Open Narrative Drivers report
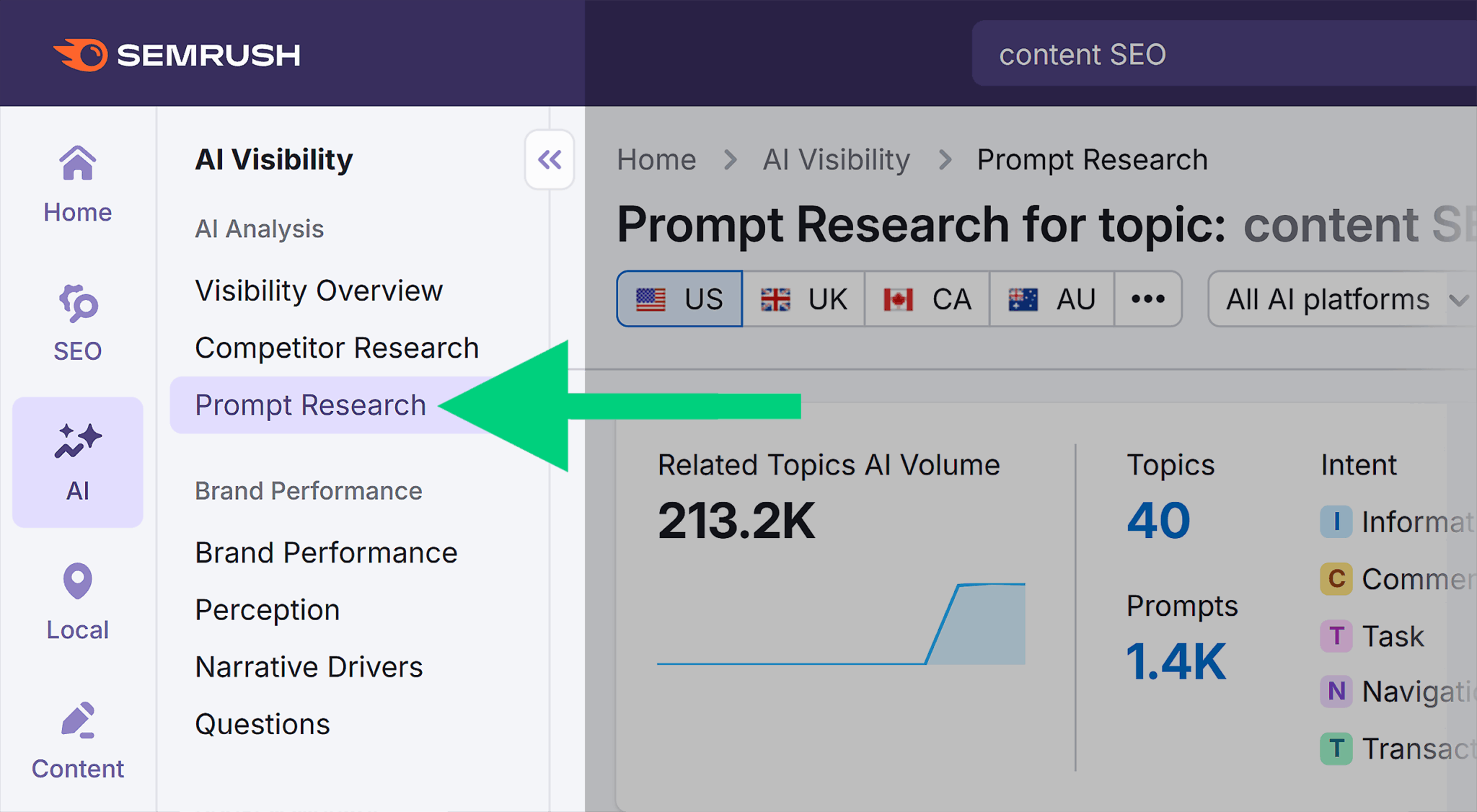The image size is (1477, 812). [309, 667]
